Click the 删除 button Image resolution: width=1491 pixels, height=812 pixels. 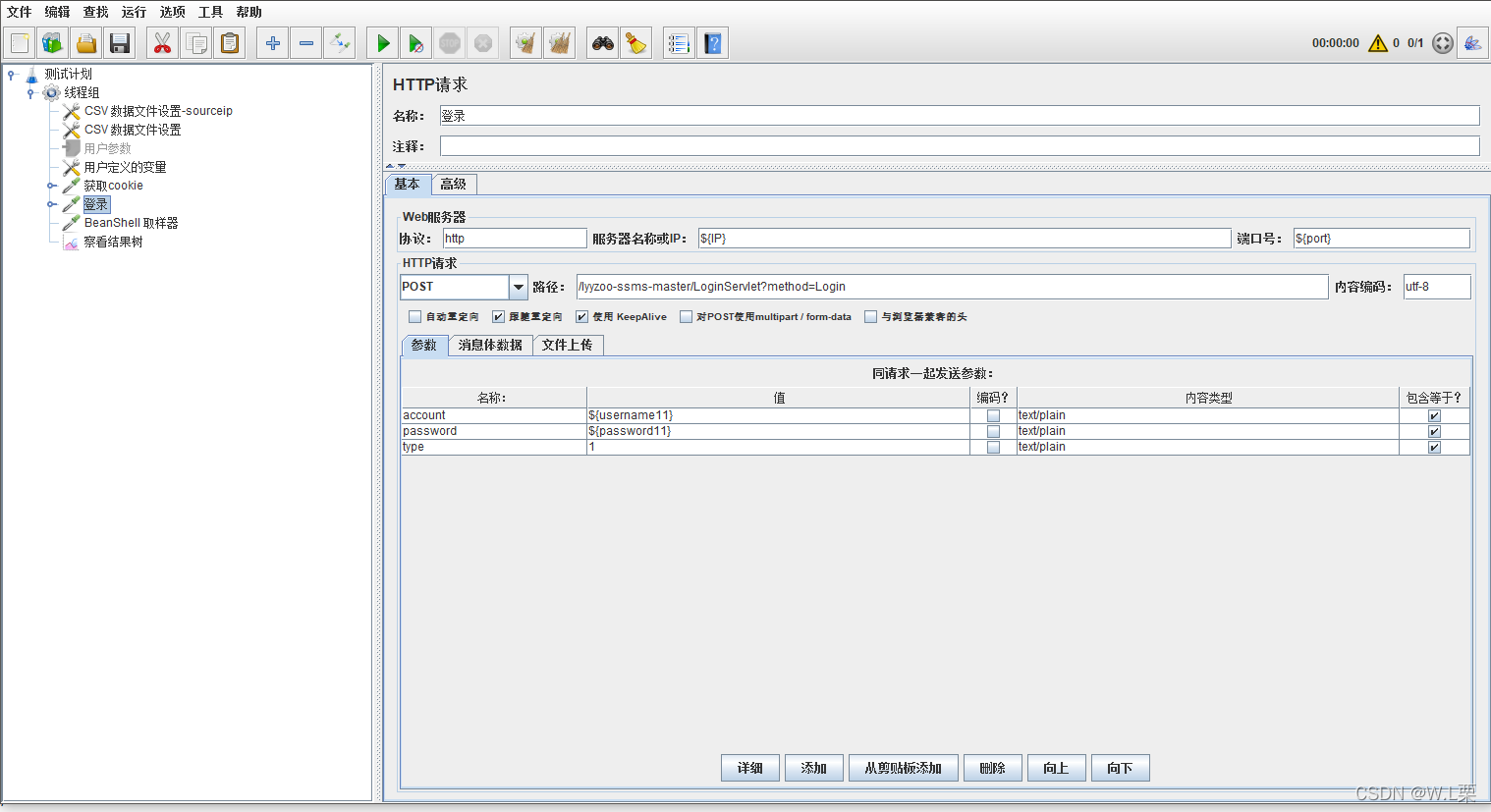(993, 768)
